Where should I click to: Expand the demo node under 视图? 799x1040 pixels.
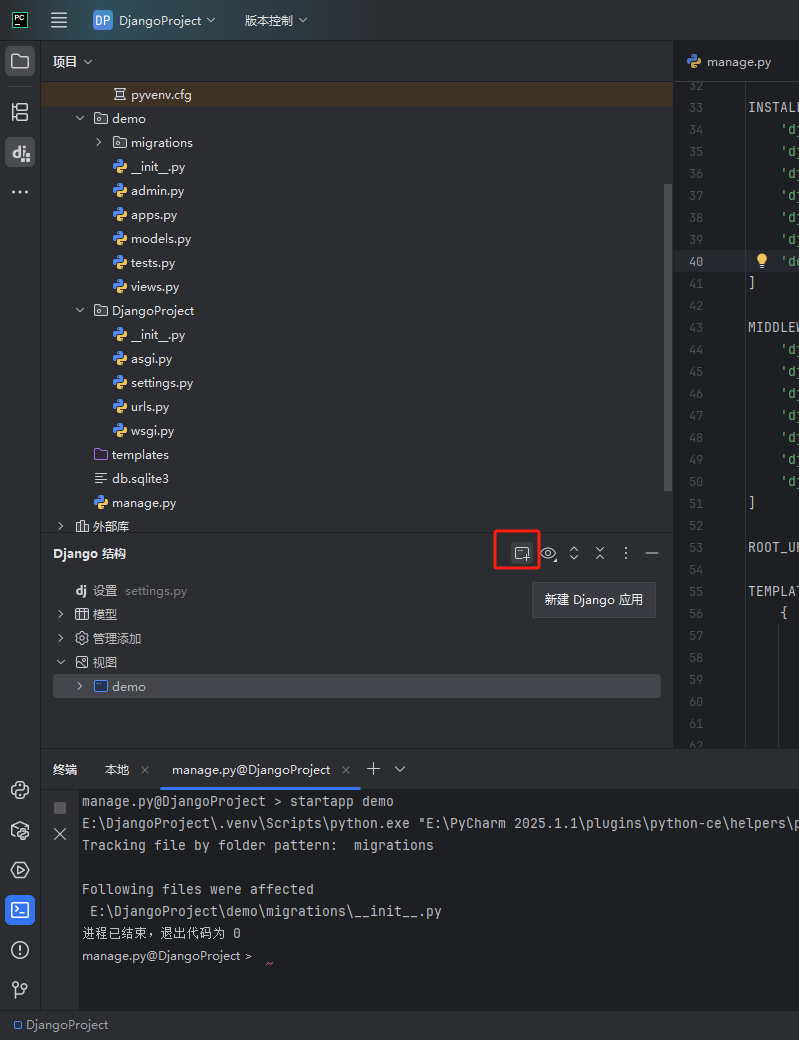[80, 686]
